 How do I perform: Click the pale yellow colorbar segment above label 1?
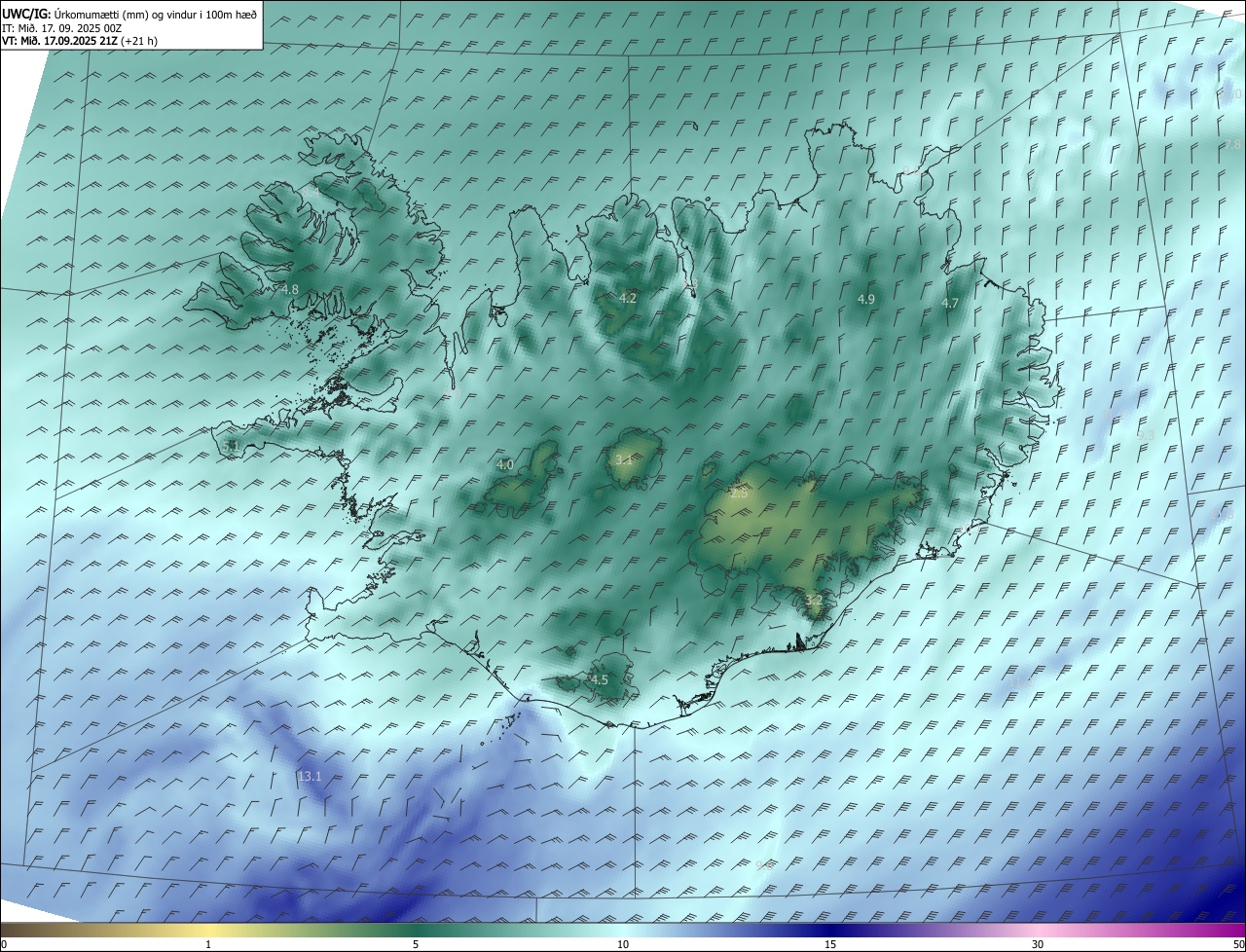(x=208, y=930)
